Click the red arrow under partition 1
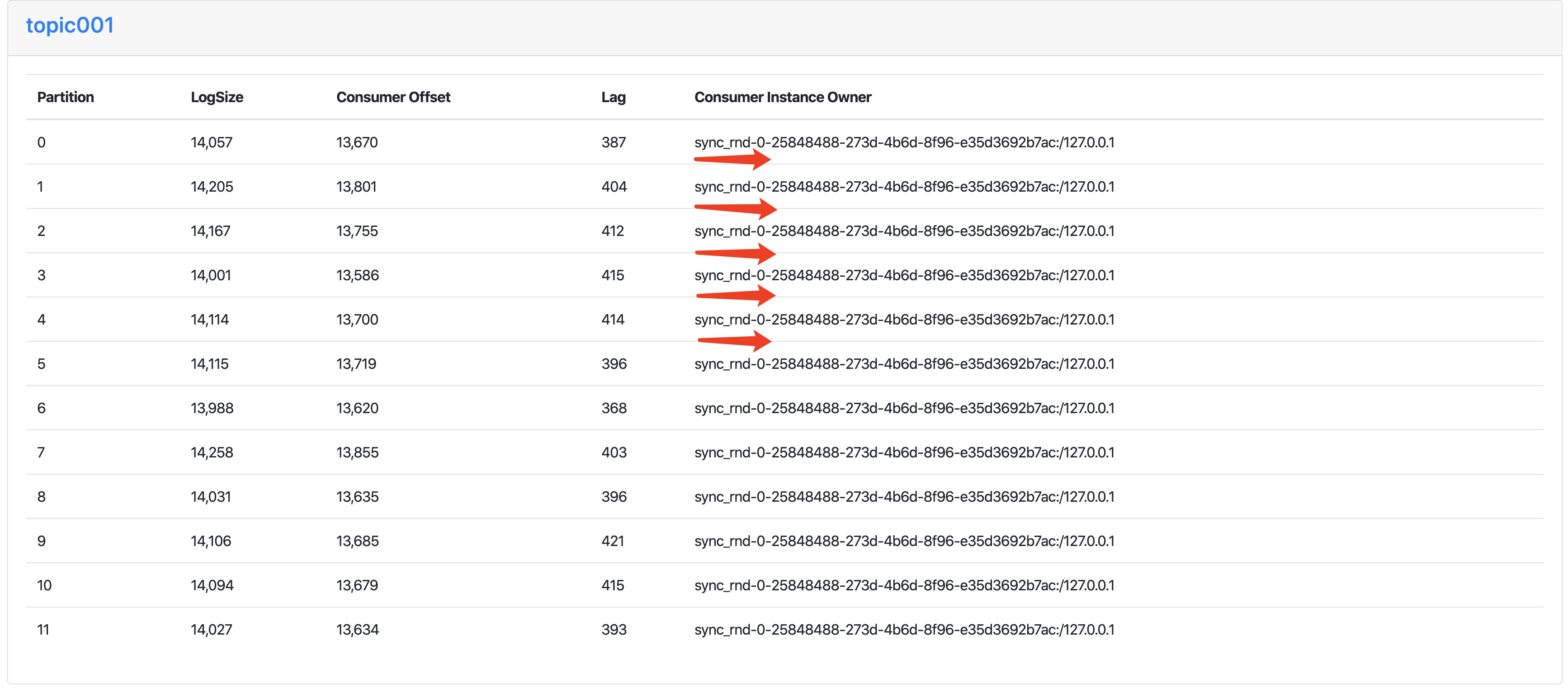Viewport: 1568px width, 697px height. pyautogui.click(x=736, y=209)
